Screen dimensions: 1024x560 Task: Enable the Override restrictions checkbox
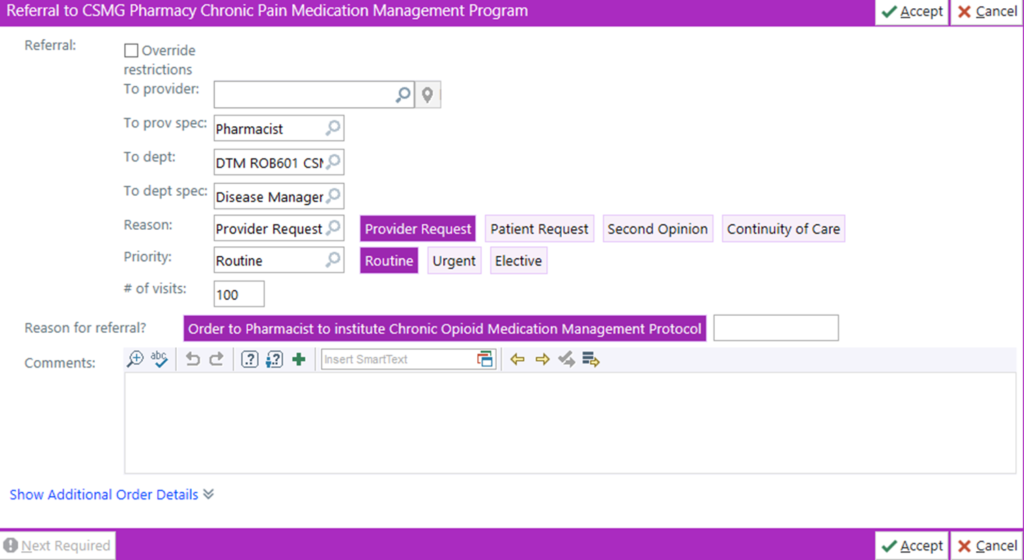[131, 51]
